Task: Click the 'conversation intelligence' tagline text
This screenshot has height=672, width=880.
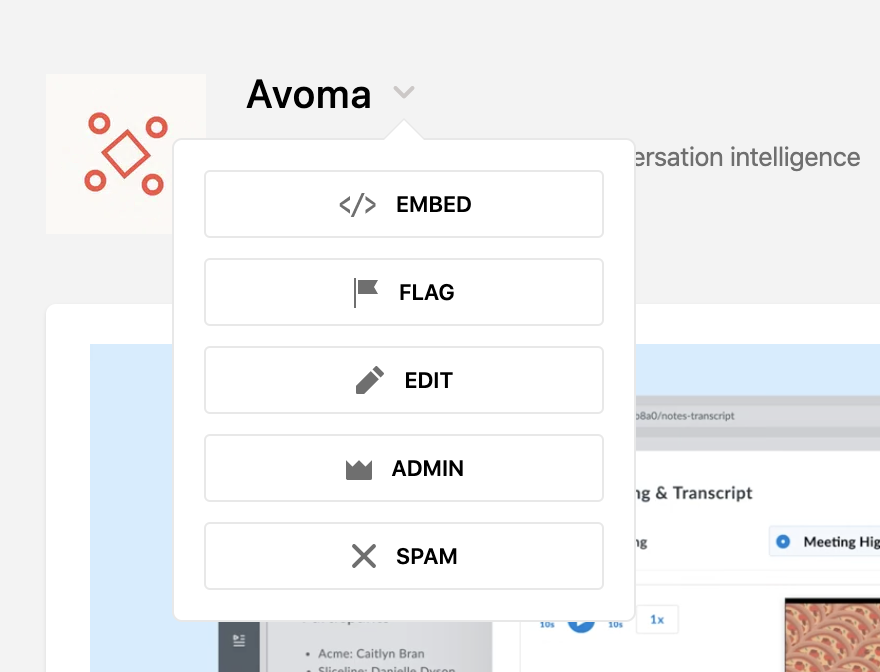Action: (748, 157)
